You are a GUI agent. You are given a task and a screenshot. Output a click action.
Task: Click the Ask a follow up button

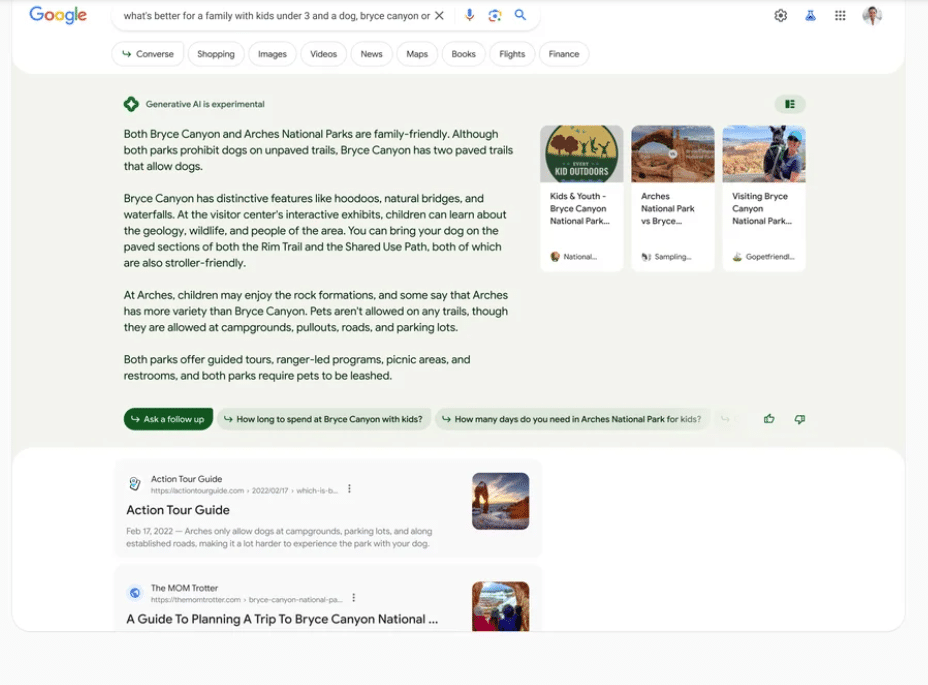pos(168,419)
